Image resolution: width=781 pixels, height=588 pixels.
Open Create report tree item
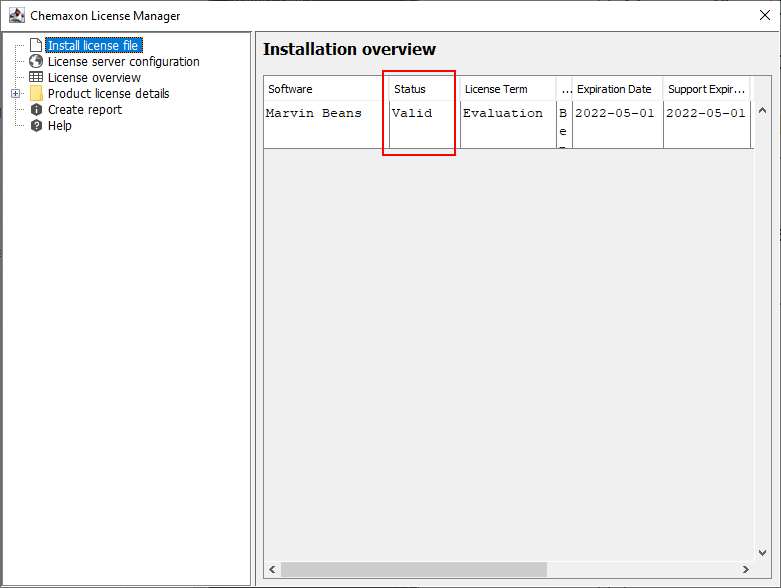pos(85,110)
